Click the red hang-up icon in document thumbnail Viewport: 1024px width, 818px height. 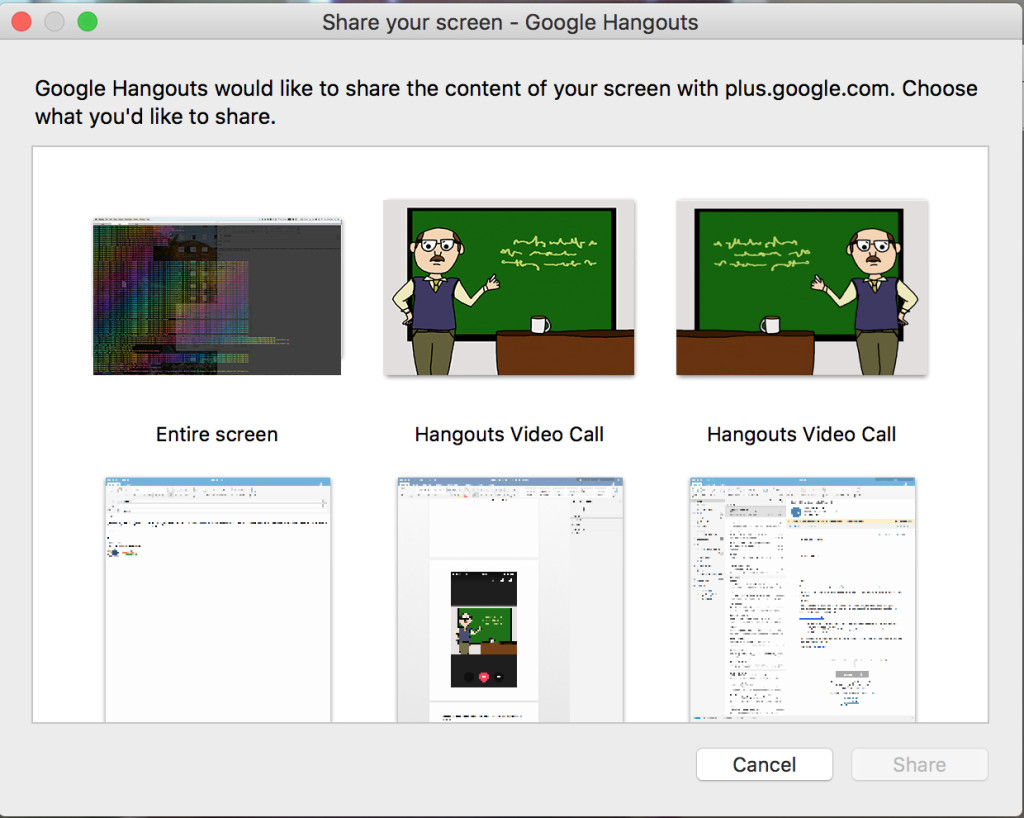pyautogui.click(x=484, y=677)
